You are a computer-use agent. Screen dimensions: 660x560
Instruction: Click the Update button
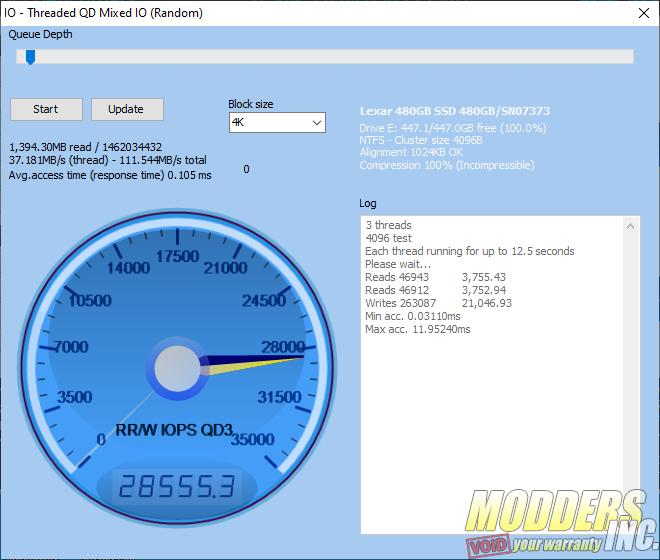click(x=127, y=109)
